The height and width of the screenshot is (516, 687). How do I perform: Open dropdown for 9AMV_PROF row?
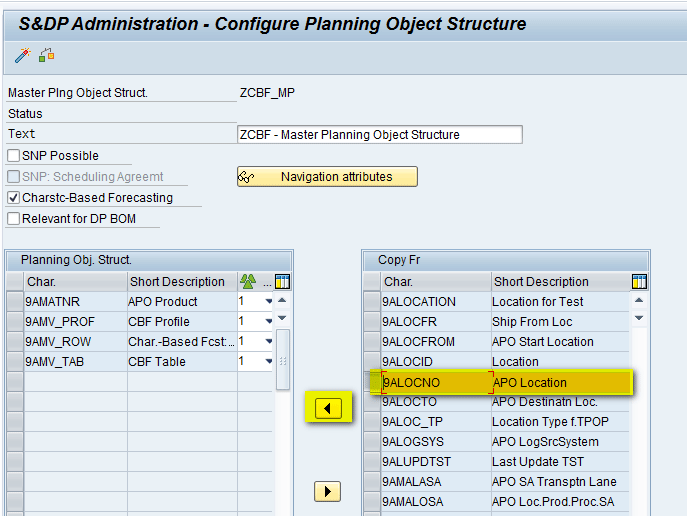click(269, 322)
